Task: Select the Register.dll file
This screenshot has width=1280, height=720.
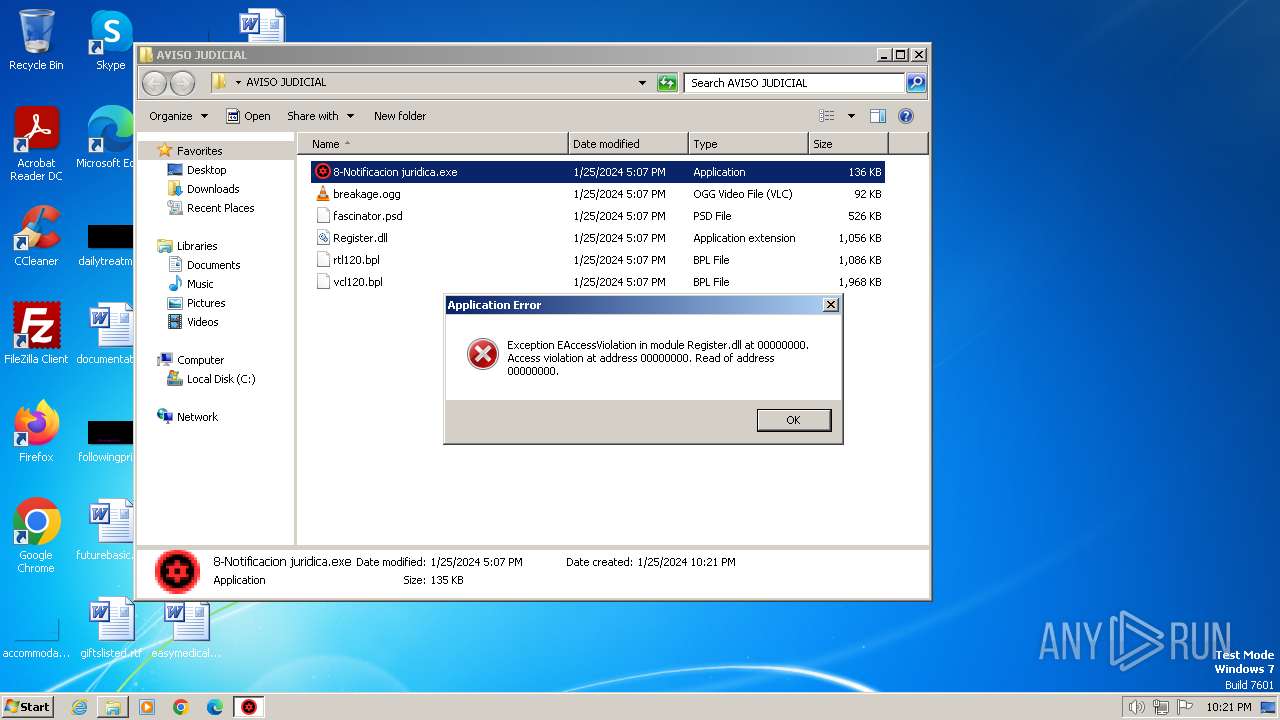Action: [597, 238]
